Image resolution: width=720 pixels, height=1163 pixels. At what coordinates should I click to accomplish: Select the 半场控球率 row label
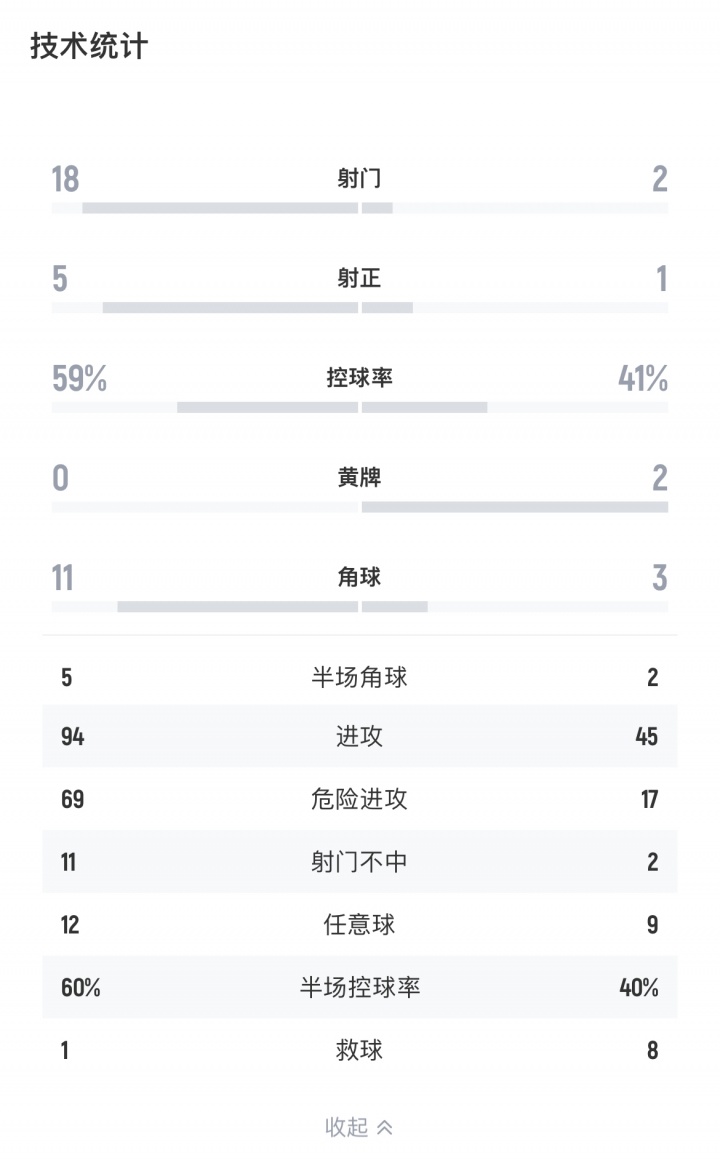(359, 988)
